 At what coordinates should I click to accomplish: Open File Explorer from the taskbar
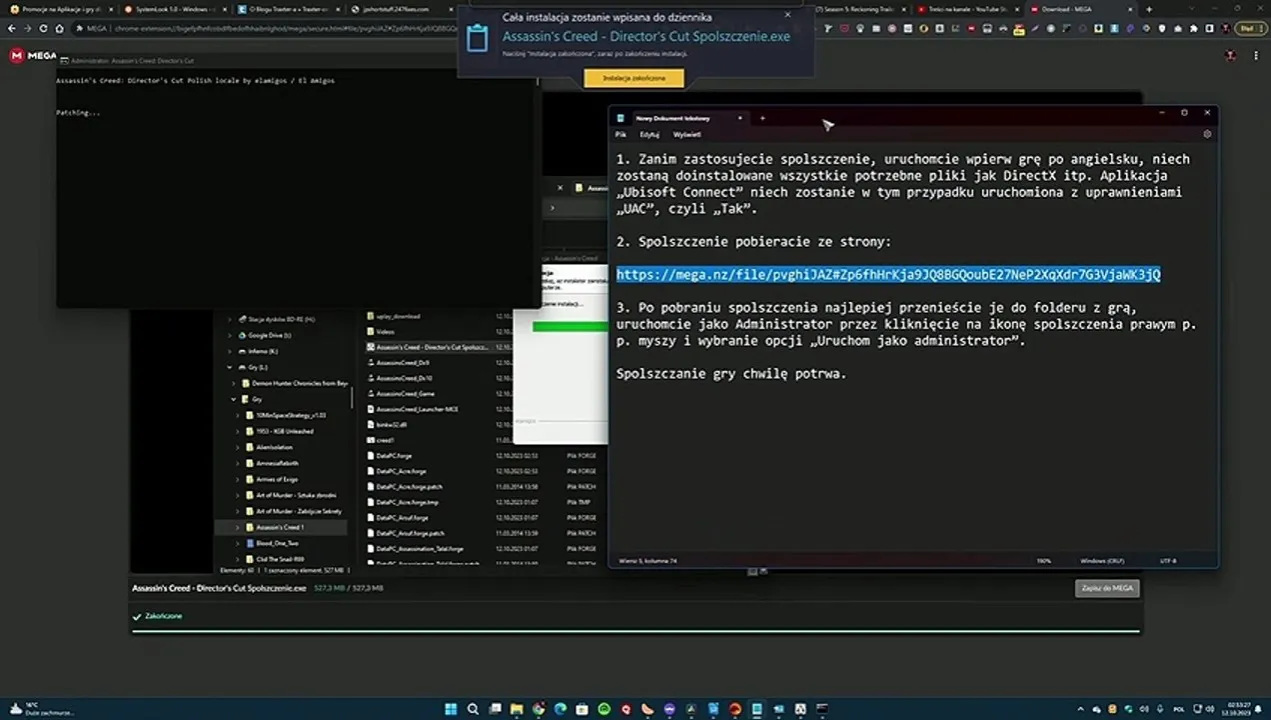(517, 709)
